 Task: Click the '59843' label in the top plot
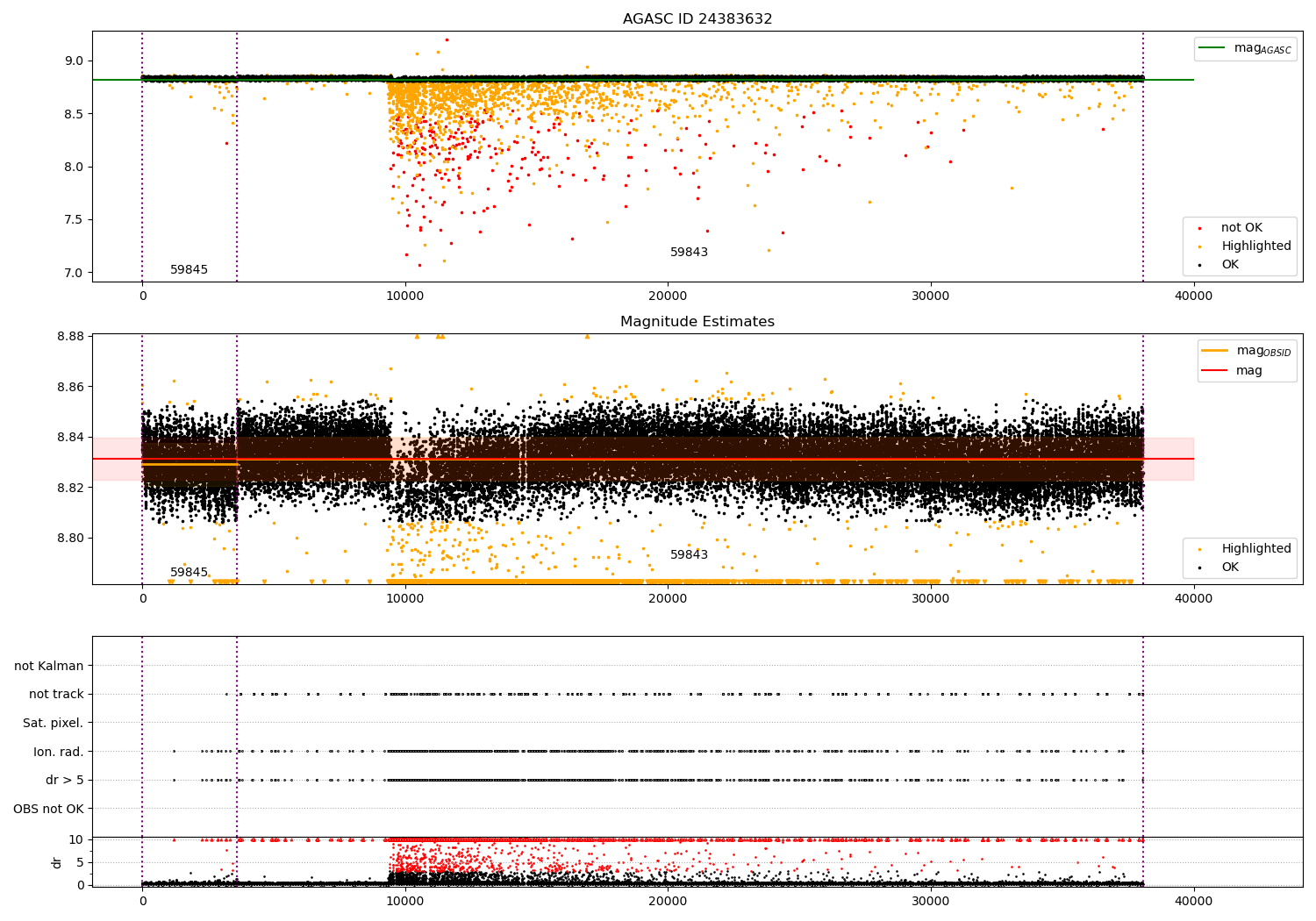click(x=689, y=253)
